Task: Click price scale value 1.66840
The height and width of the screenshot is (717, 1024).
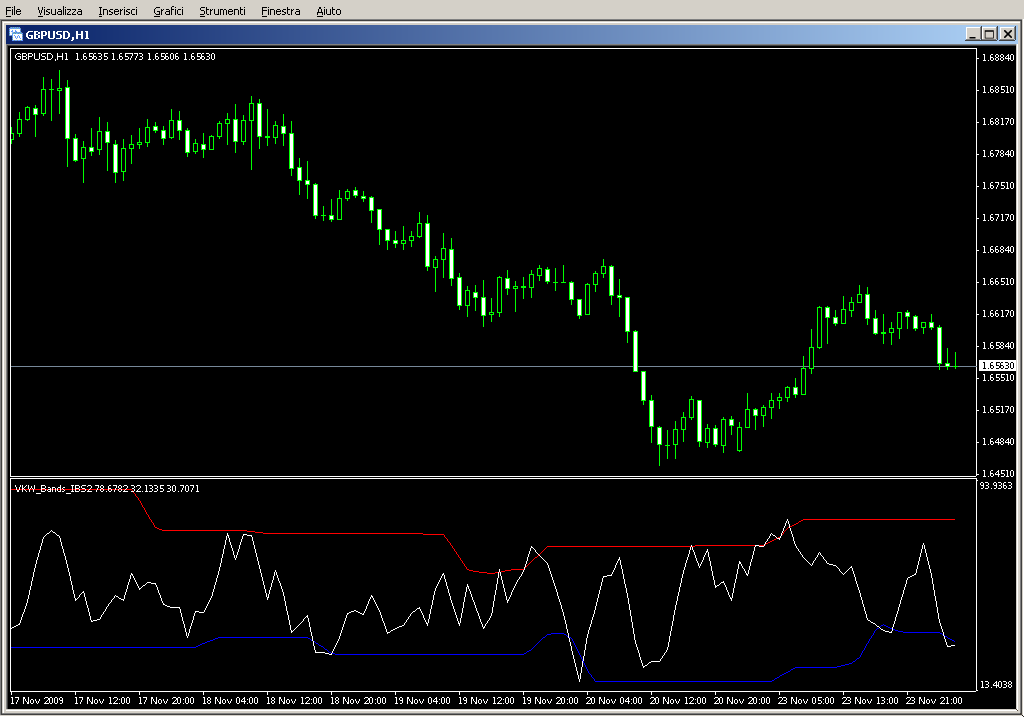Action: pos(998,249)
